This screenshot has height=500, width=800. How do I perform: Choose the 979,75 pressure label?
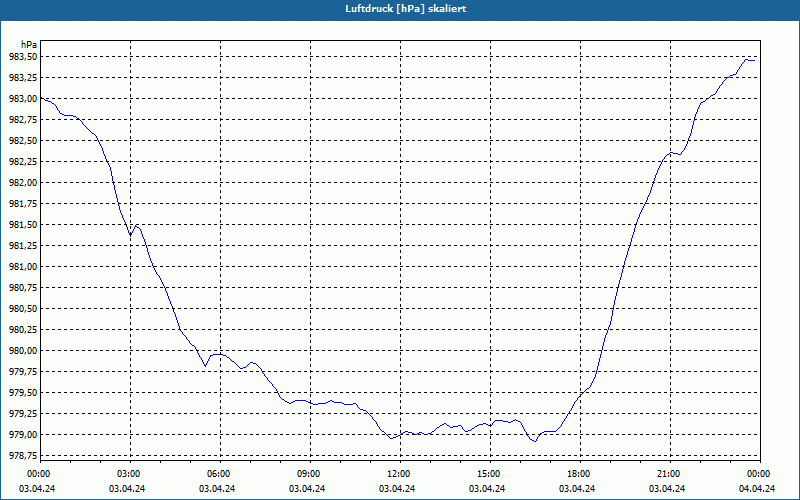(x=23, y=371)
